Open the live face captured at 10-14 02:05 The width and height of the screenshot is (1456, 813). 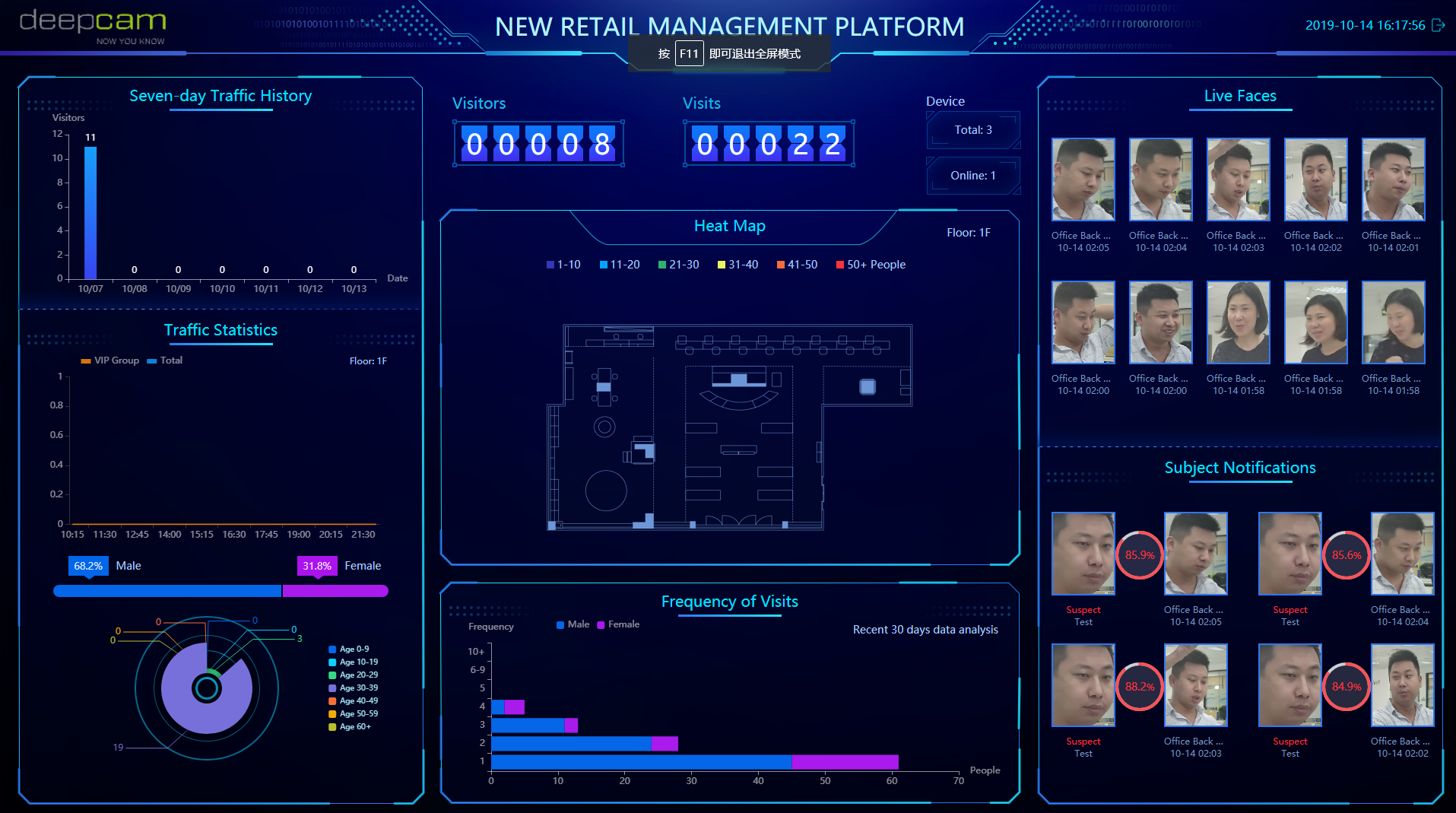(x=1083, y=179)
